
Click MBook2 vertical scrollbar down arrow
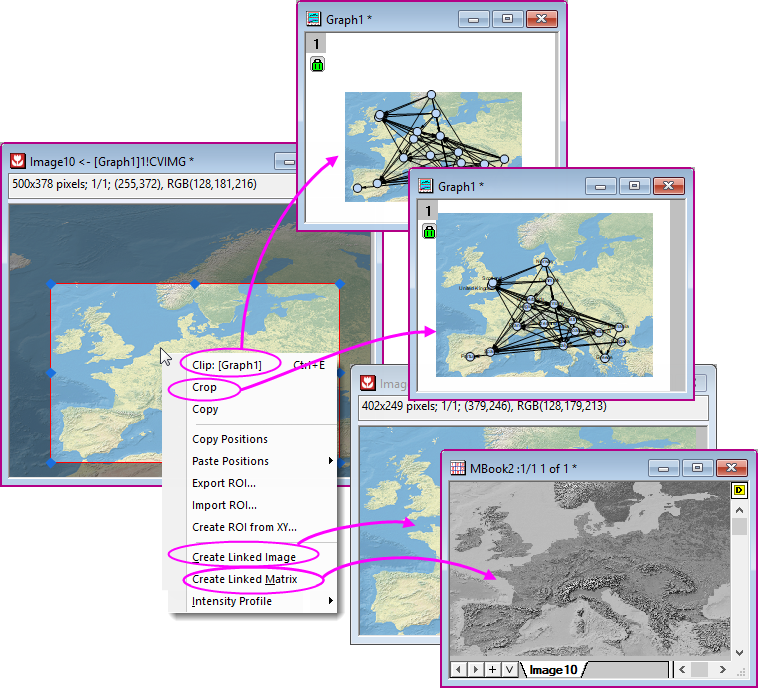739,652
